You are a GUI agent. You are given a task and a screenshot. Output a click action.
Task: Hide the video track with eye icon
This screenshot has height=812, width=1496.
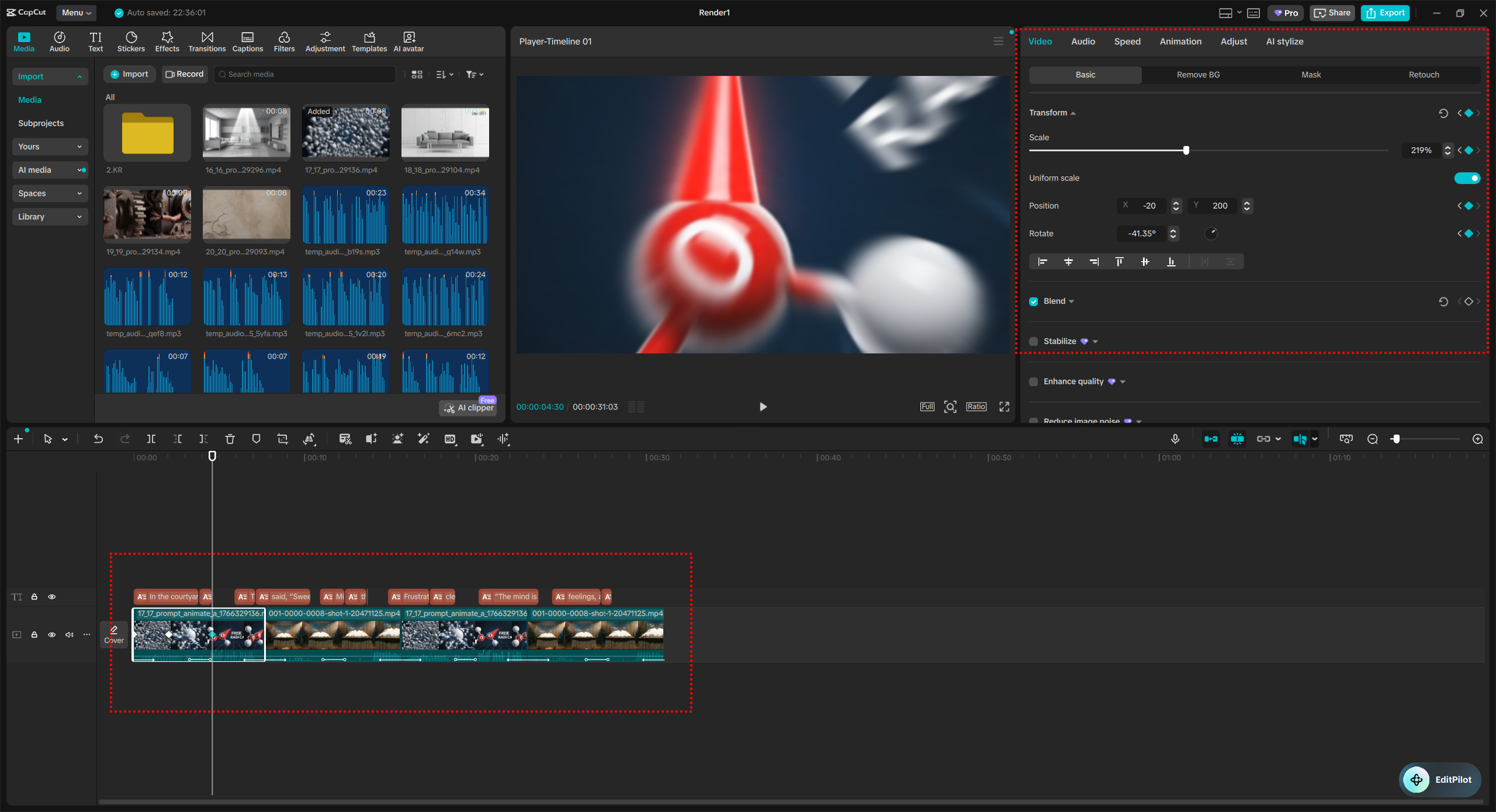coord(52,635)
